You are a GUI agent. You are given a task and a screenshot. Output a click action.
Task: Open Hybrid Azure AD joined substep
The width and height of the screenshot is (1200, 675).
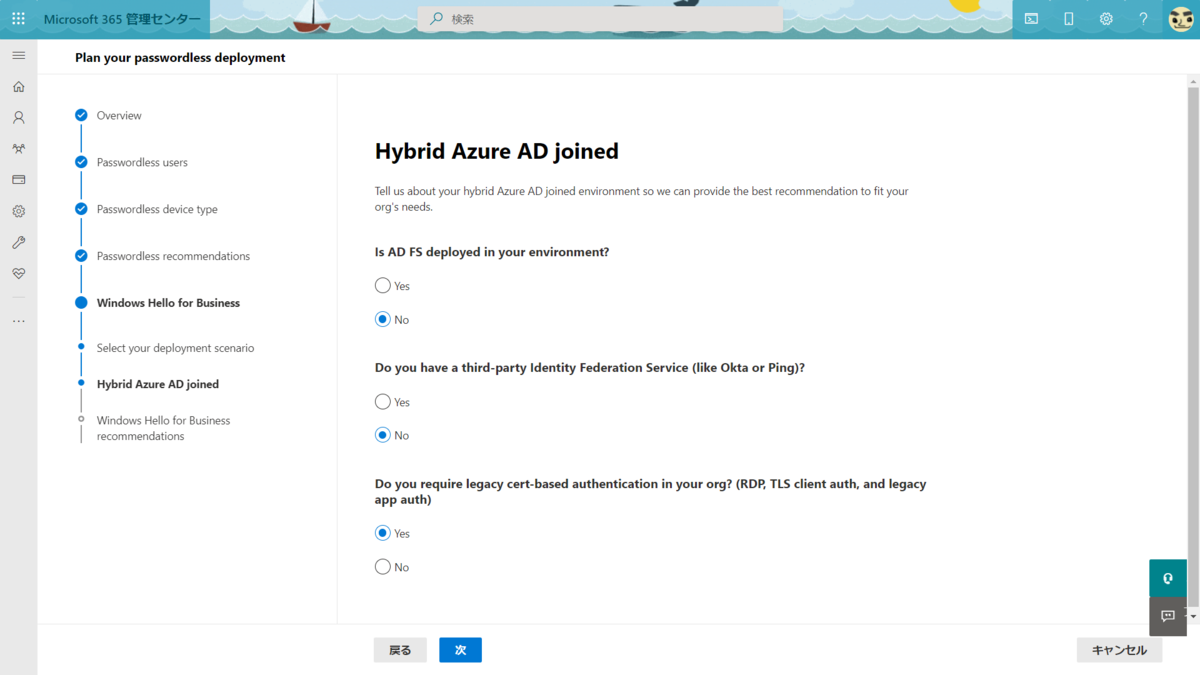(157, 384)
